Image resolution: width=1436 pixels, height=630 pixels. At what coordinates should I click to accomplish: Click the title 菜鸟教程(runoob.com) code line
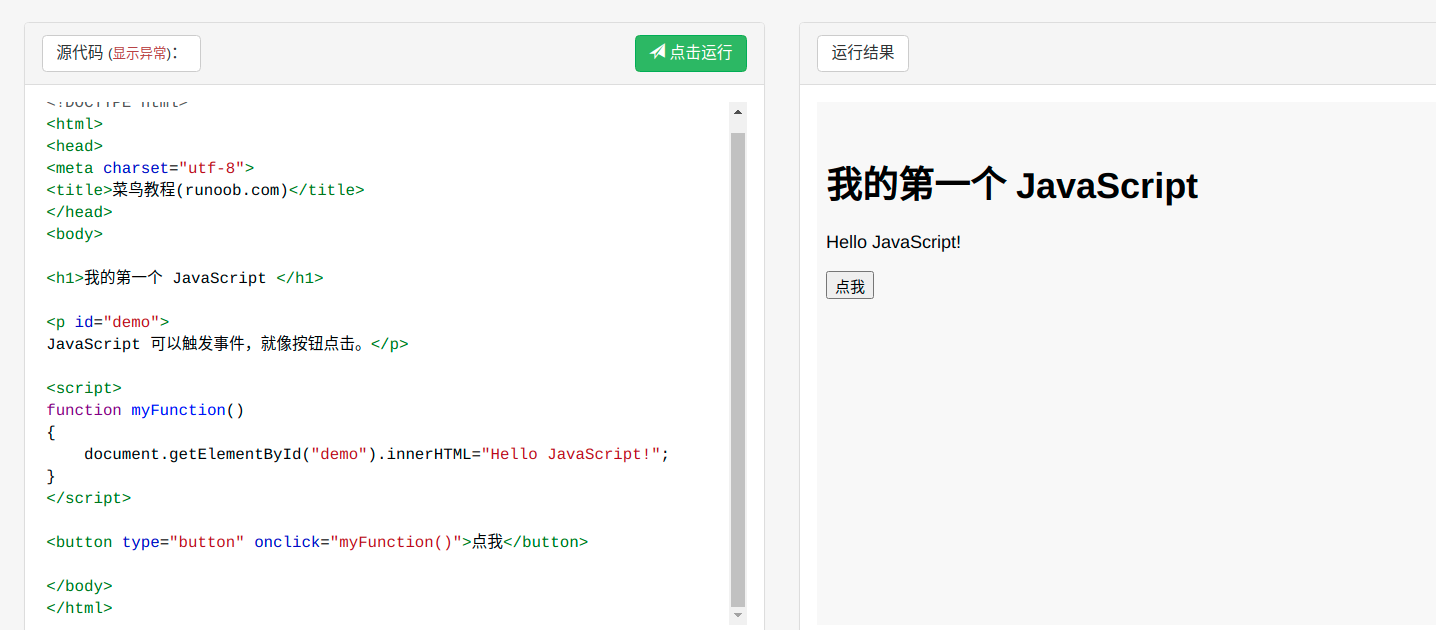click(205, 190)
